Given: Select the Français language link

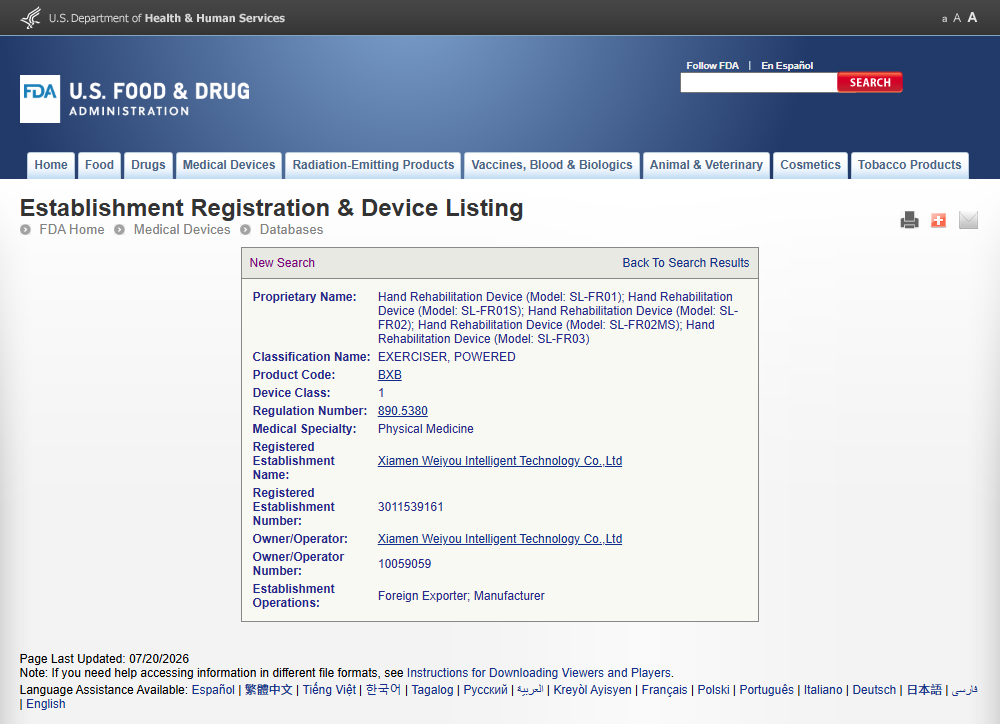Looking at the screenshot, I should click(x=665, y=690).
